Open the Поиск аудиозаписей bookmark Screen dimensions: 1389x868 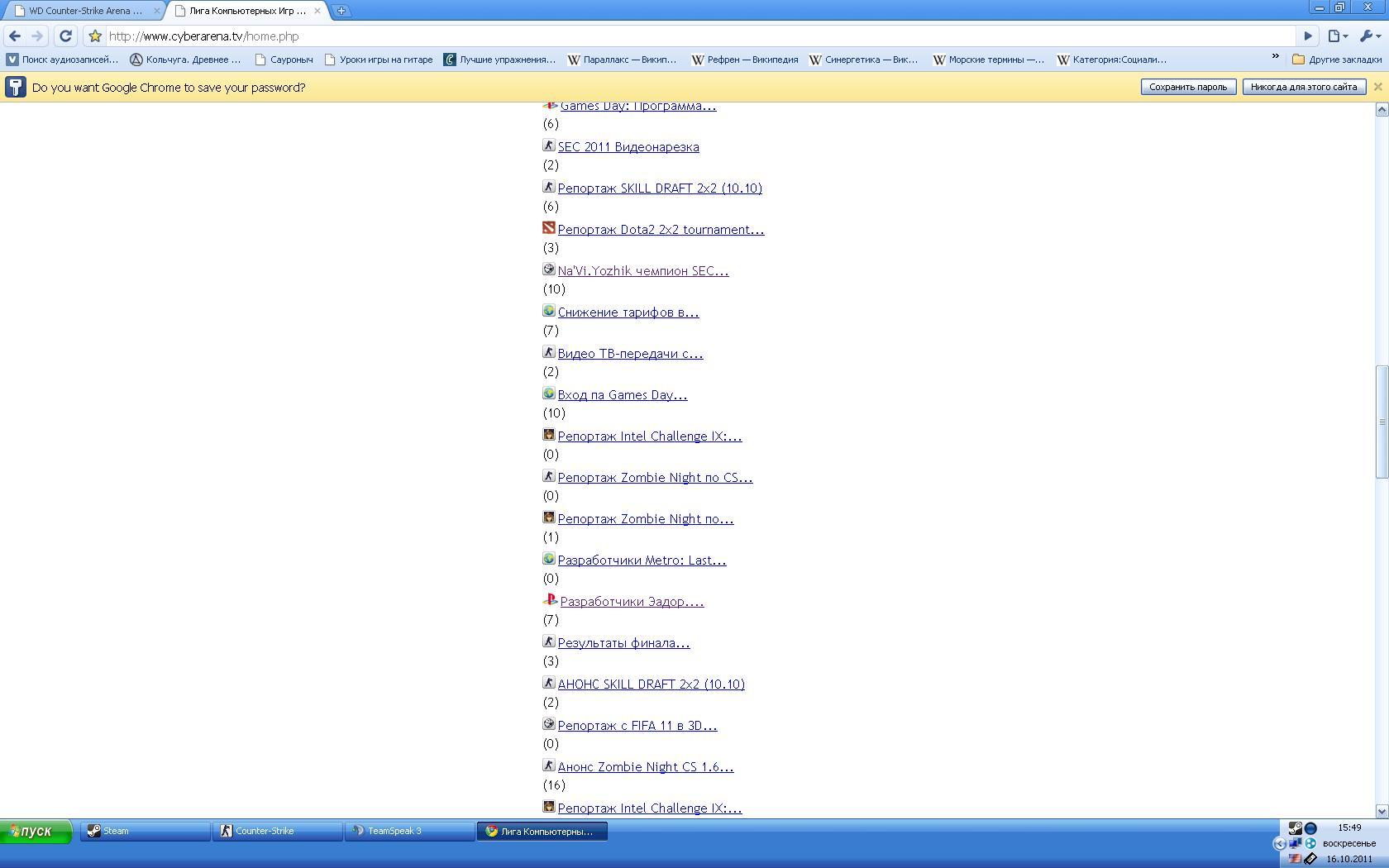pyautogui.click(x=63, y=60)
